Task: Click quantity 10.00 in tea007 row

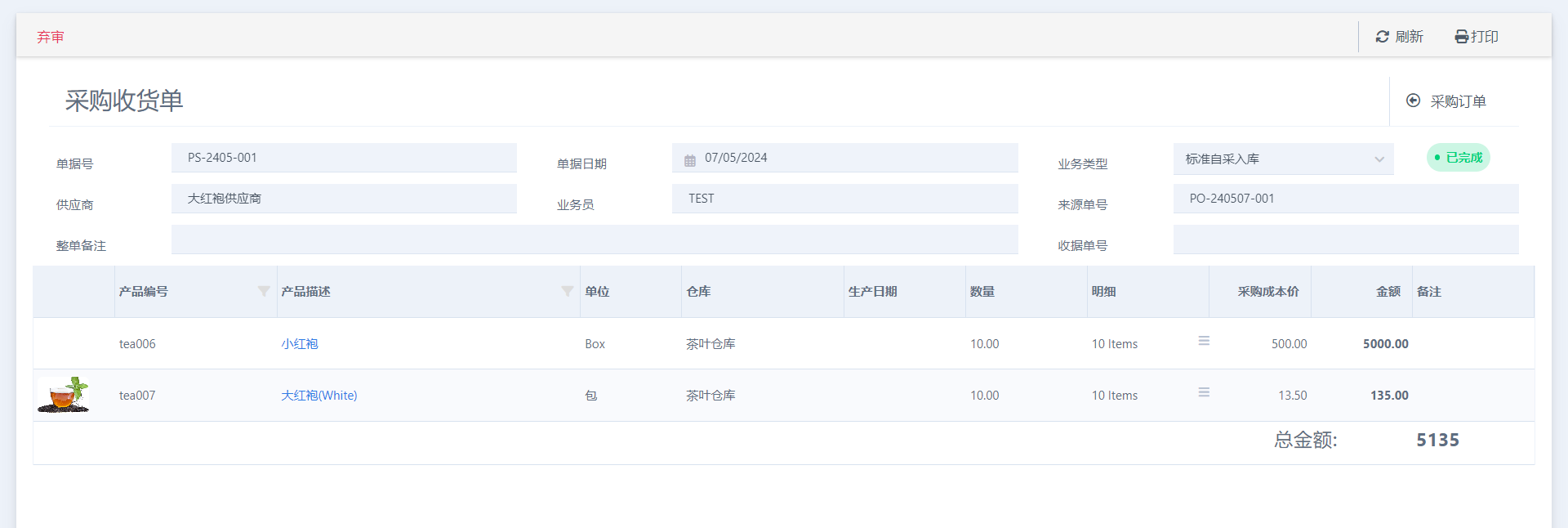Action: coord(985,396)
